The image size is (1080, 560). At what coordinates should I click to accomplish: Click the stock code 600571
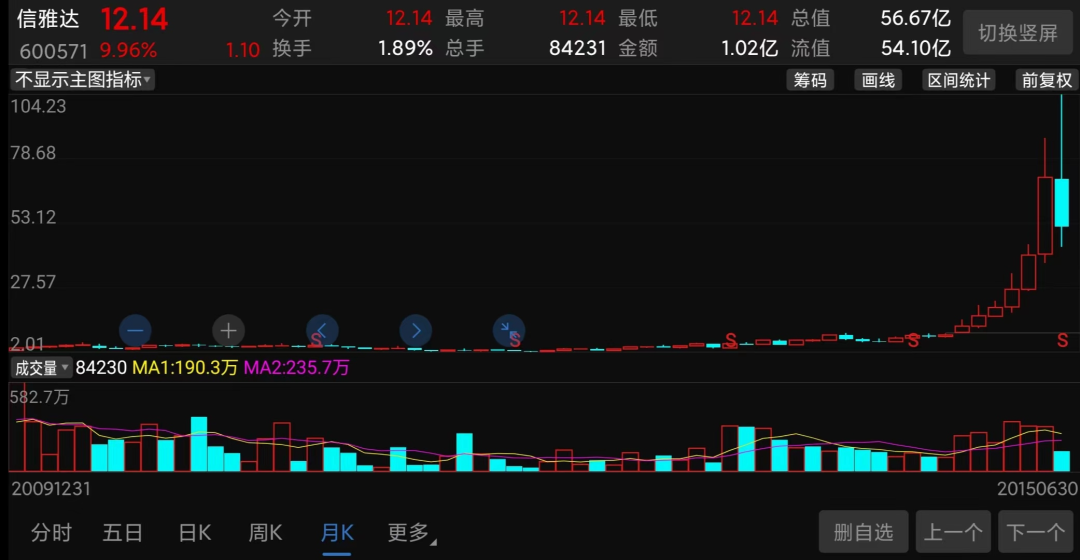54,51
